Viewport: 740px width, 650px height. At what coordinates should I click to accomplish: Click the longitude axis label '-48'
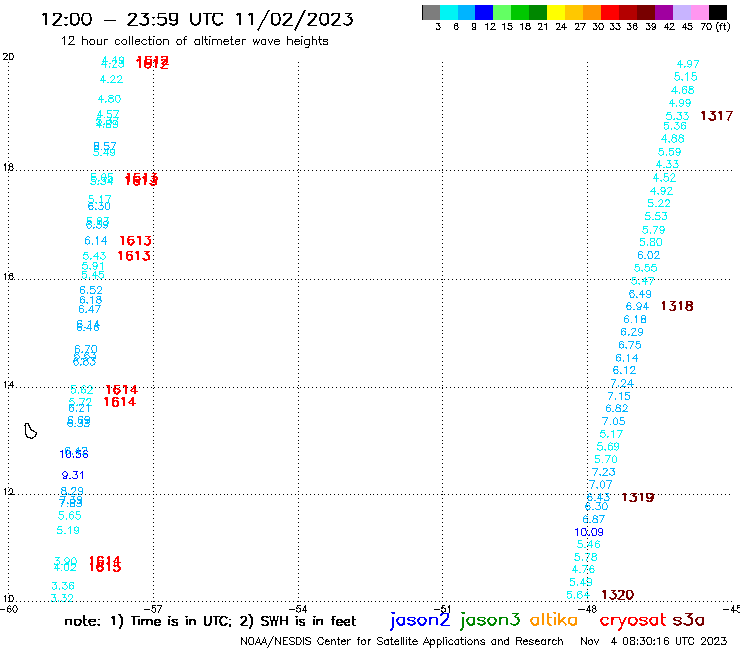pos(588,609)
